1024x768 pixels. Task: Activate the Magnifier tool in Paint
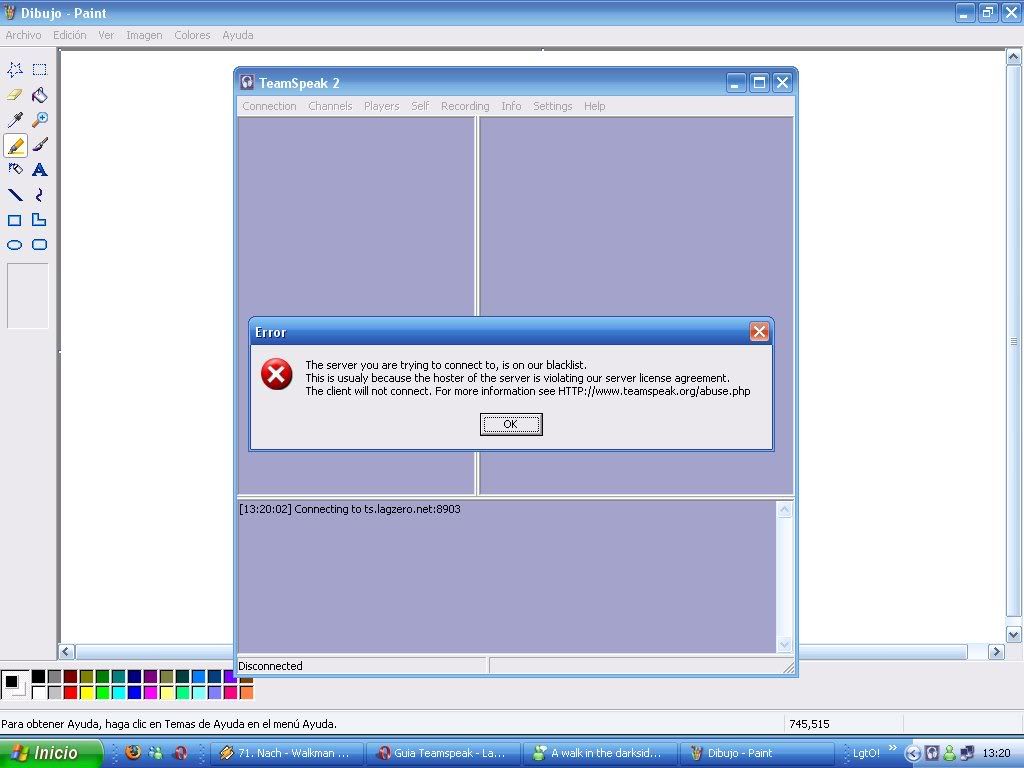click(x=40, y=120)
